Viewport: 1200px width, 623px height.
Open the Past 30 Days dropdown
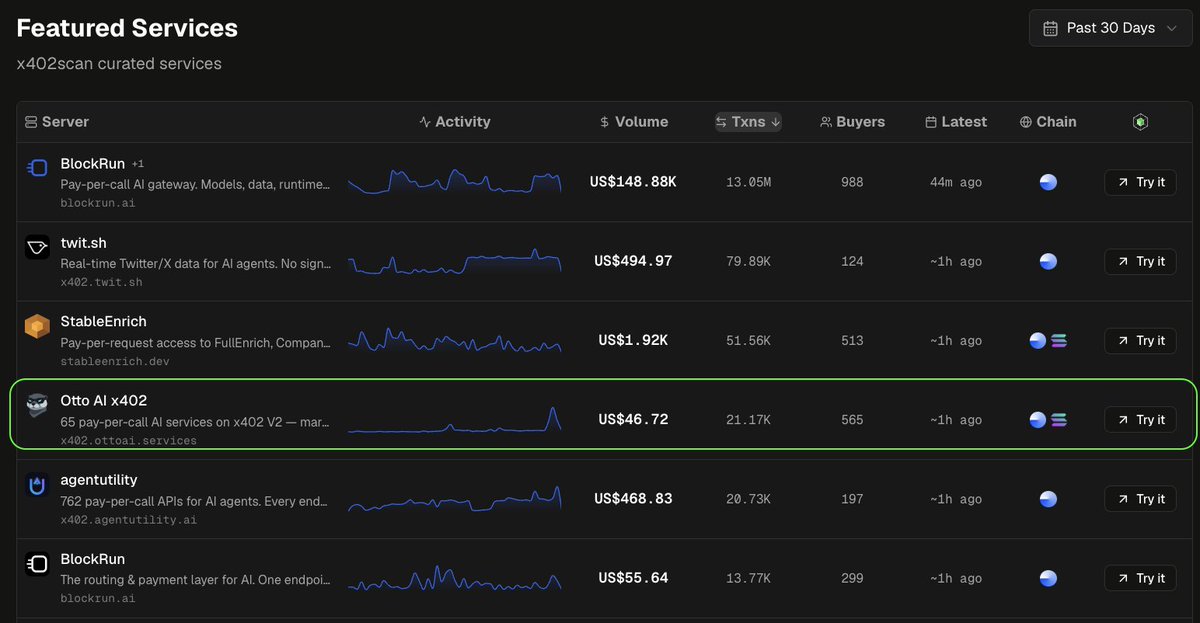[x=1110, y=28]
